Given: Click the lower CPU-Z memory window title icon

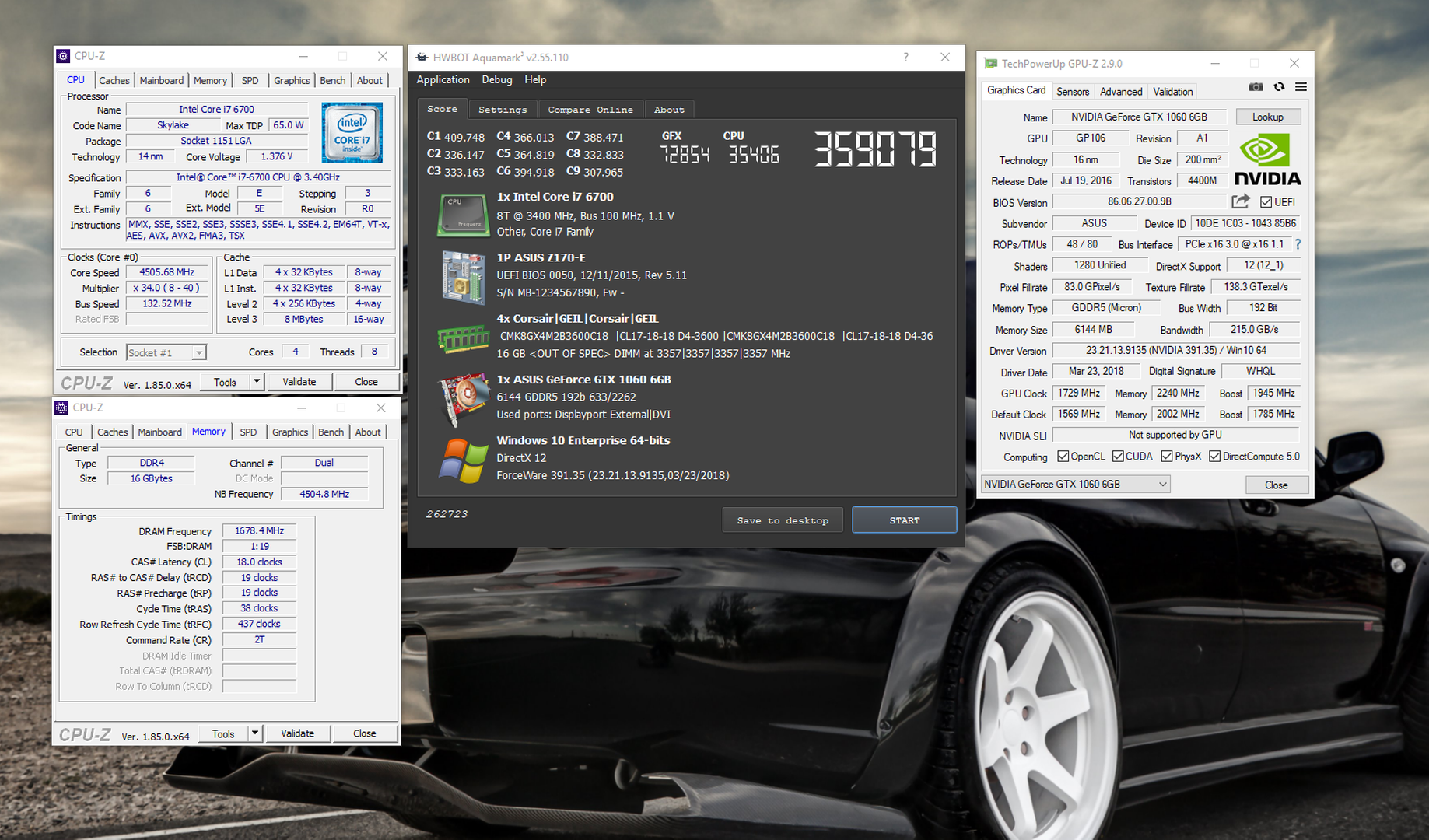Looking at the screenshot, I should point(61,408).
